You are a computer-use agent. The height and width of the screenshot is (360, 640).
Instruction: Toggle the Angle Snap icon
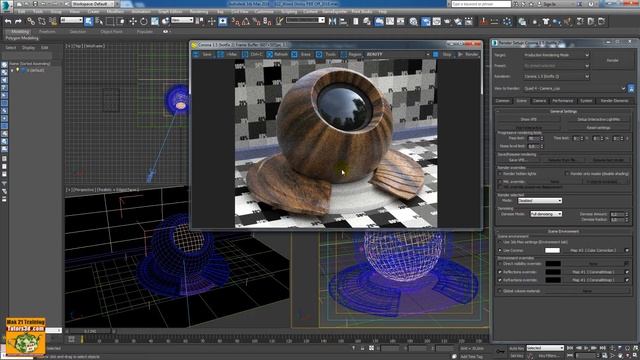[x=246, y=21]
